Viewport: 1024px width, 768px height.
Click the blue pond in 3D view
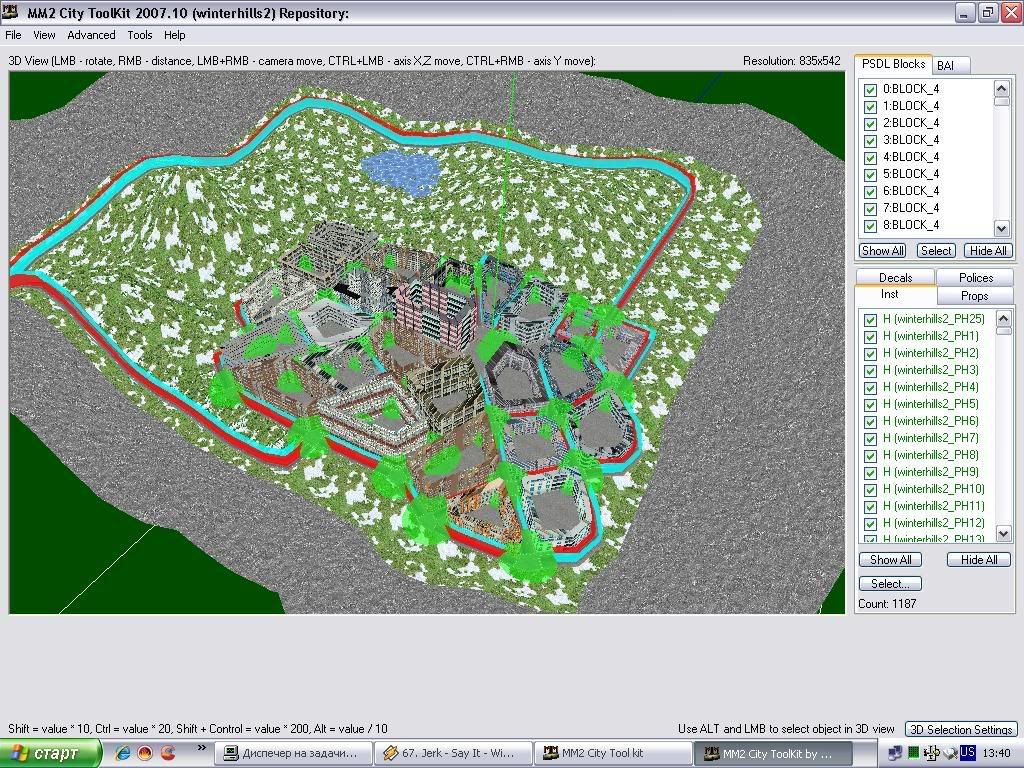(398, 170)
